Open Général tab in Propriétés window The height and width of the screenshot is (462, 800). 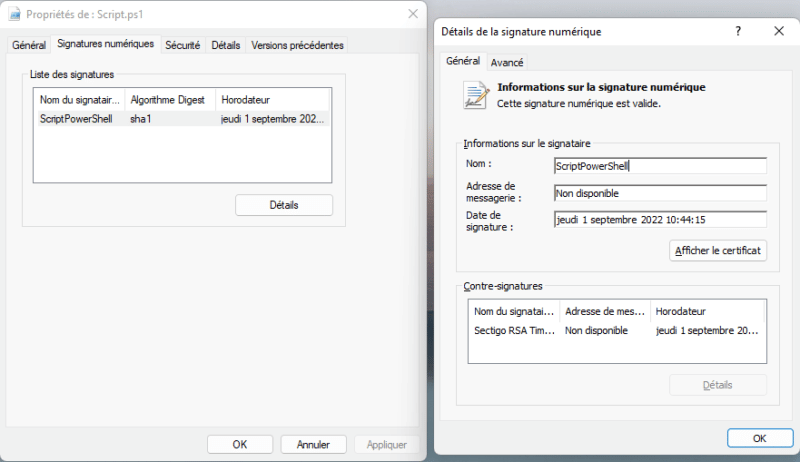click(29, 45)
